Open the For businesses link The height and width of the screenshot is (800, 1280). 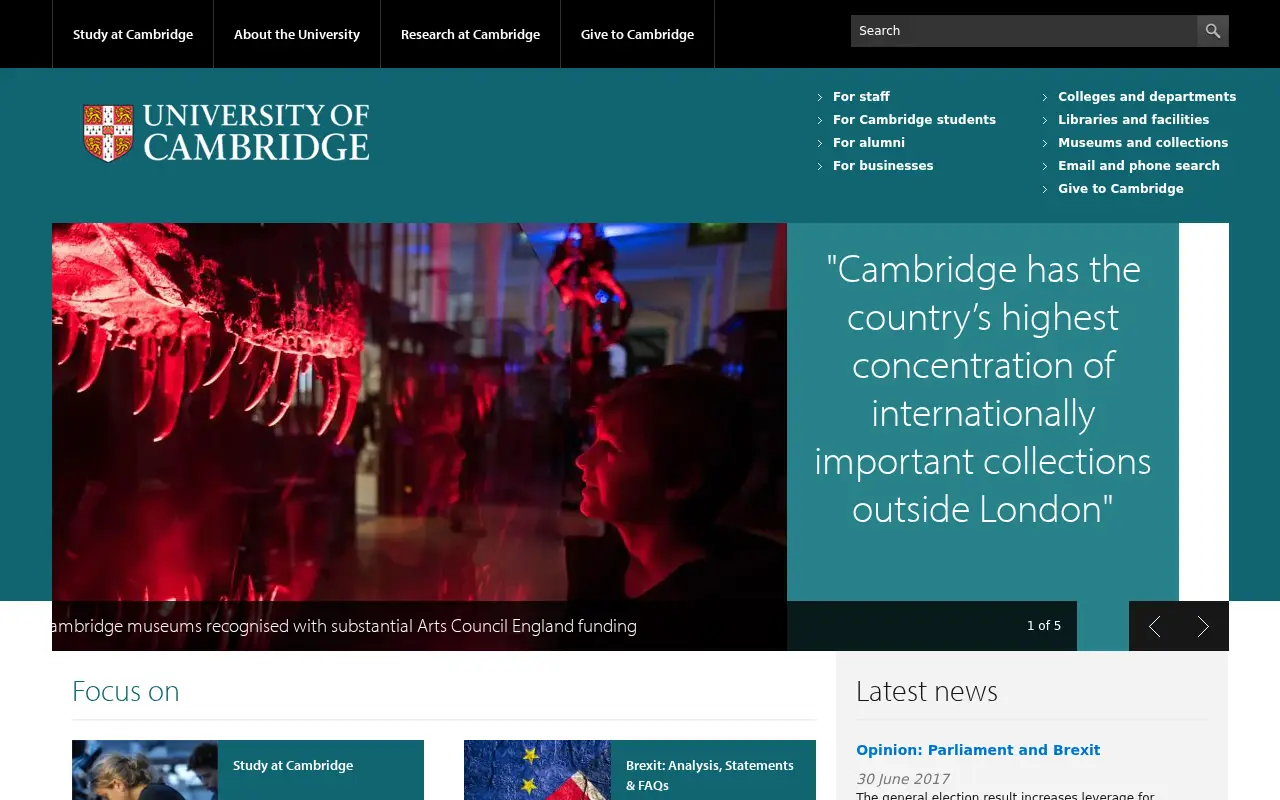[x=883, y=166]
